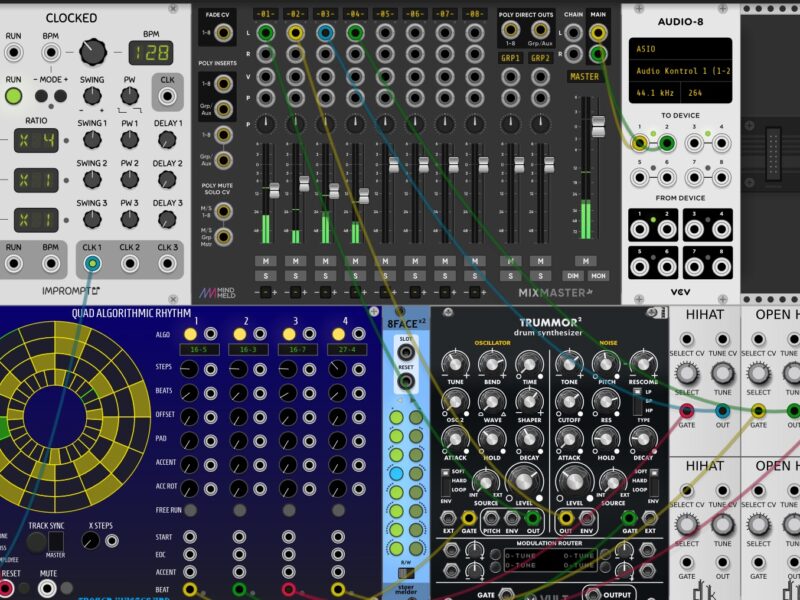Click the master CLK output jack
800x600 pixels.
[x=167, y=97]
